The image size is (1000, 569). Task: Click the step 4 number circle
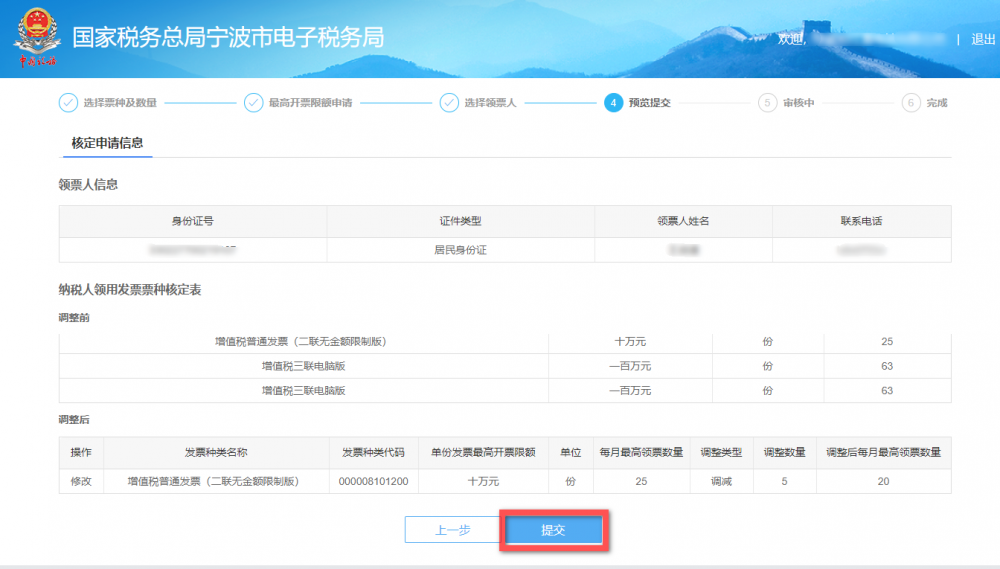613,103
